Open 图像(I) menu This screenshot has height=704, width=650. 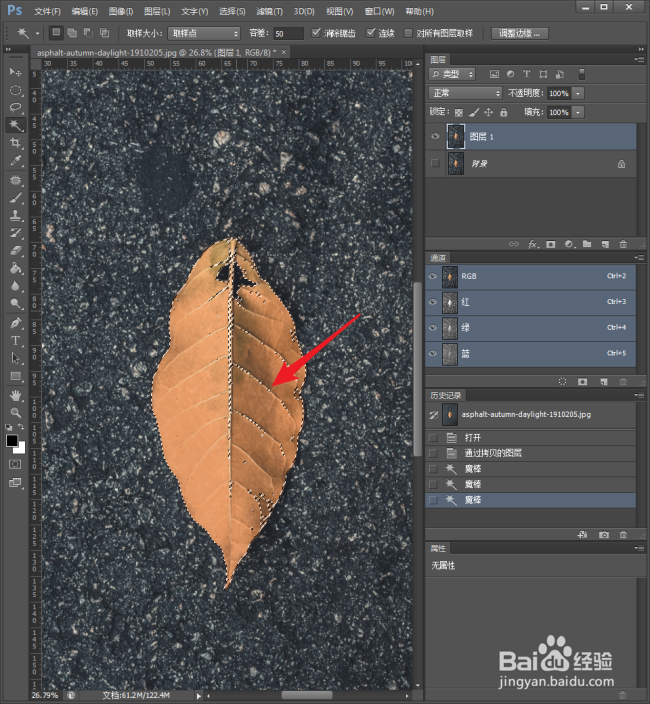pyautogui.click(x=121, y=11)
